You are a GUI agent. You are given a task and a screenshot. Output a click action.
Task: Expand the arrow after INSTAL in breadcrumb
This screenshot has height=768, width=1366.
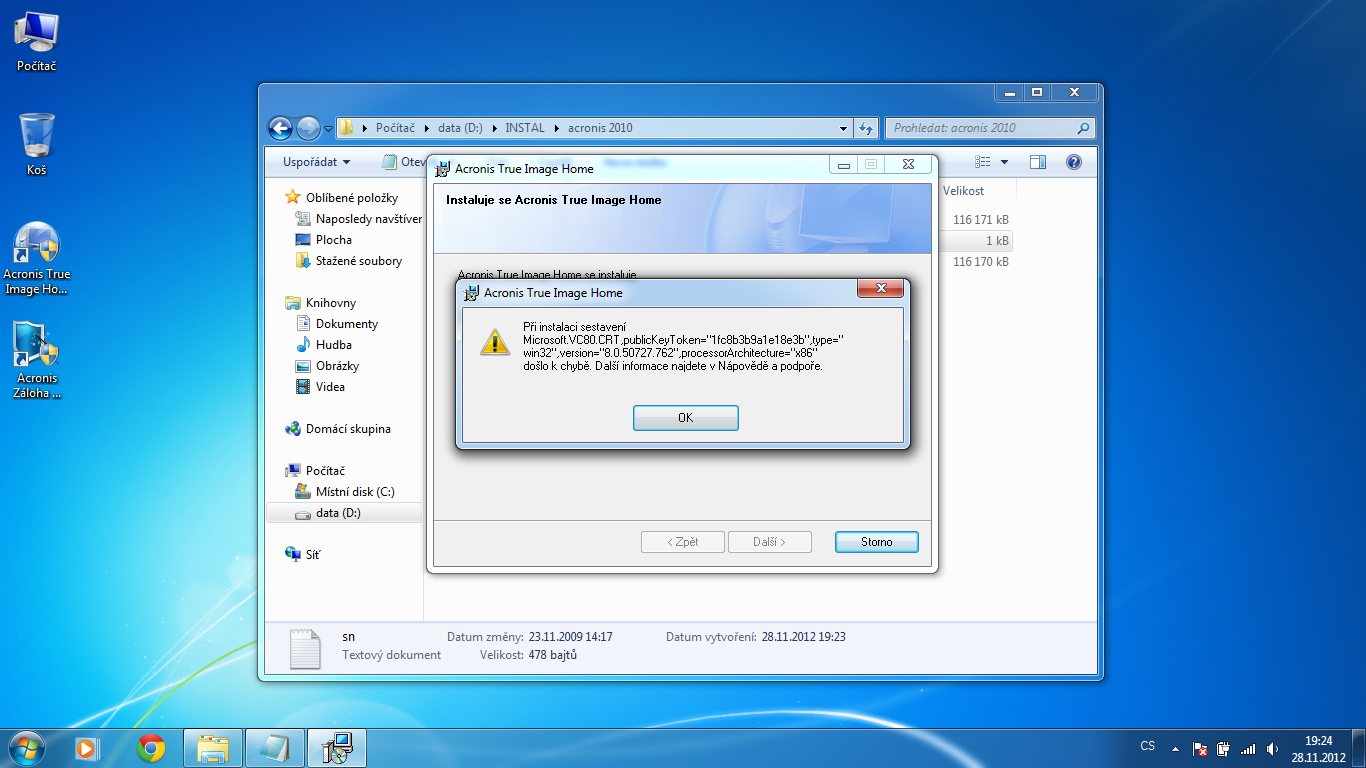point(556,128)
